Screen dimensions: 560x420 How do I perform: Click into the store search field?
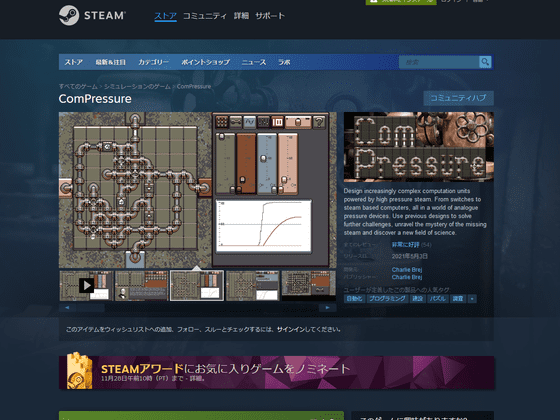pyautogui.click(x=439, y=62)
